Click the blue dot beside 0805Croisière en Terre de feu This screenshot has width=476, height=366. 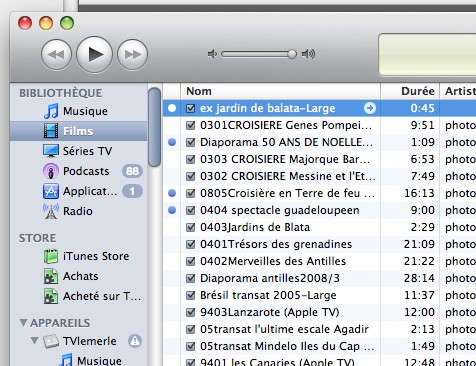(x=172, y=193)
